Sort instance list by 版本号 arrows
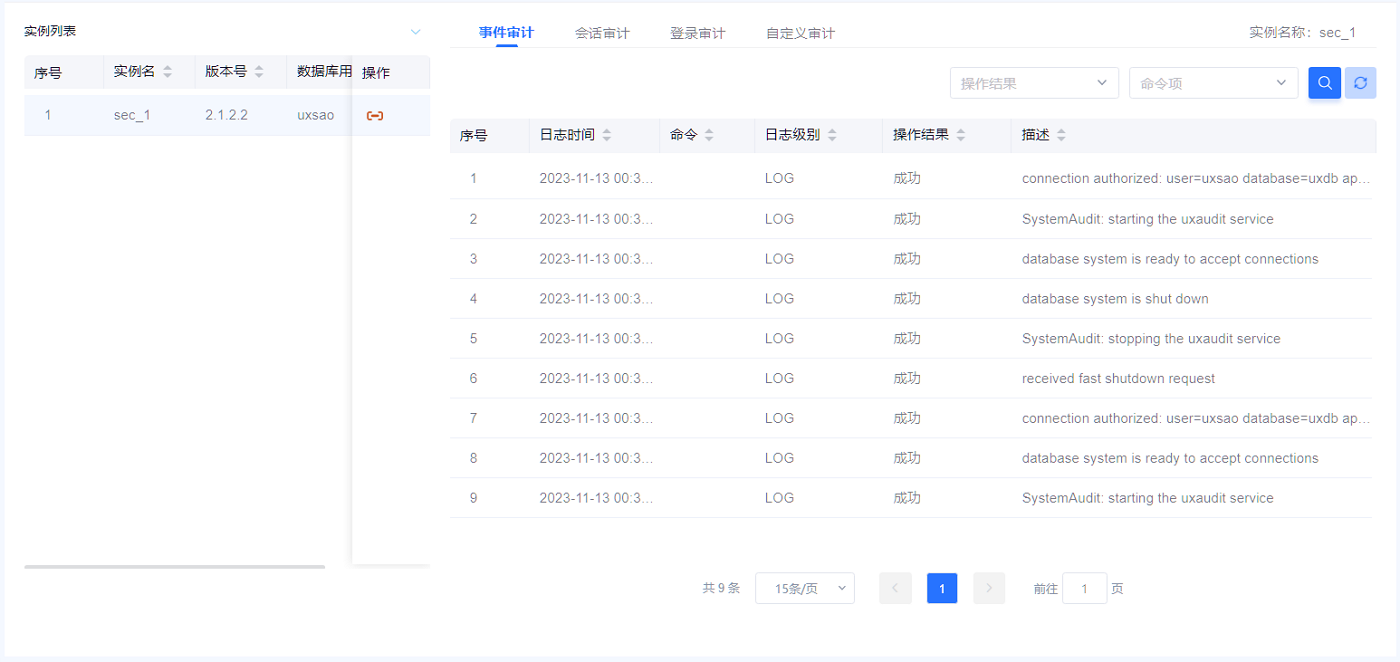This screenshot has height=662, width=1400. pyautogui.click(x=259, y=72)
